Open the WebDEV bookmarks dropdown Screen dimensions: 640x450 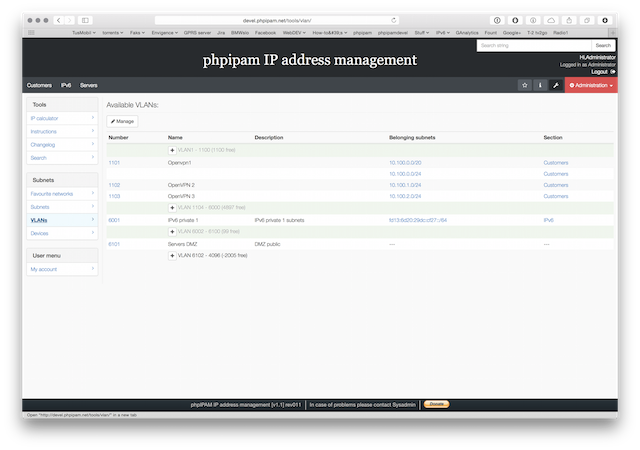(294, 33)
